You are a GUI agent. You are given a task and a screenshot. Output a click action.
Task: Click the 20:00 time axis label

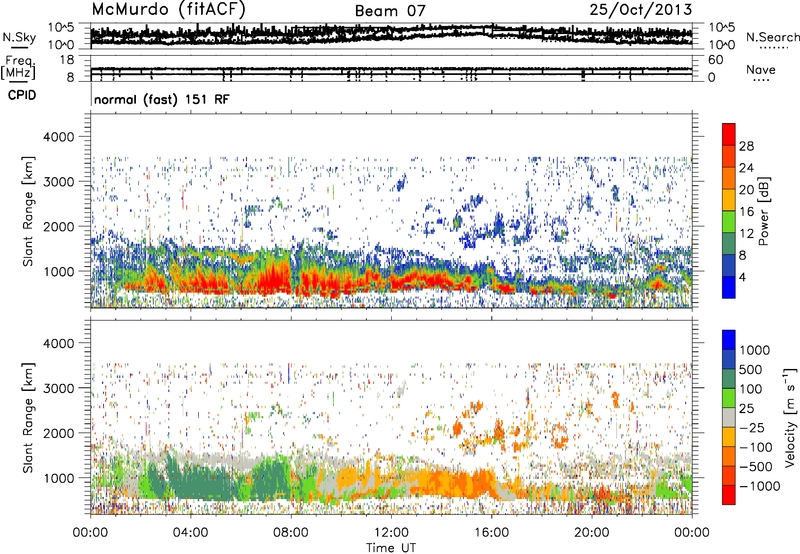coord(592,533)
